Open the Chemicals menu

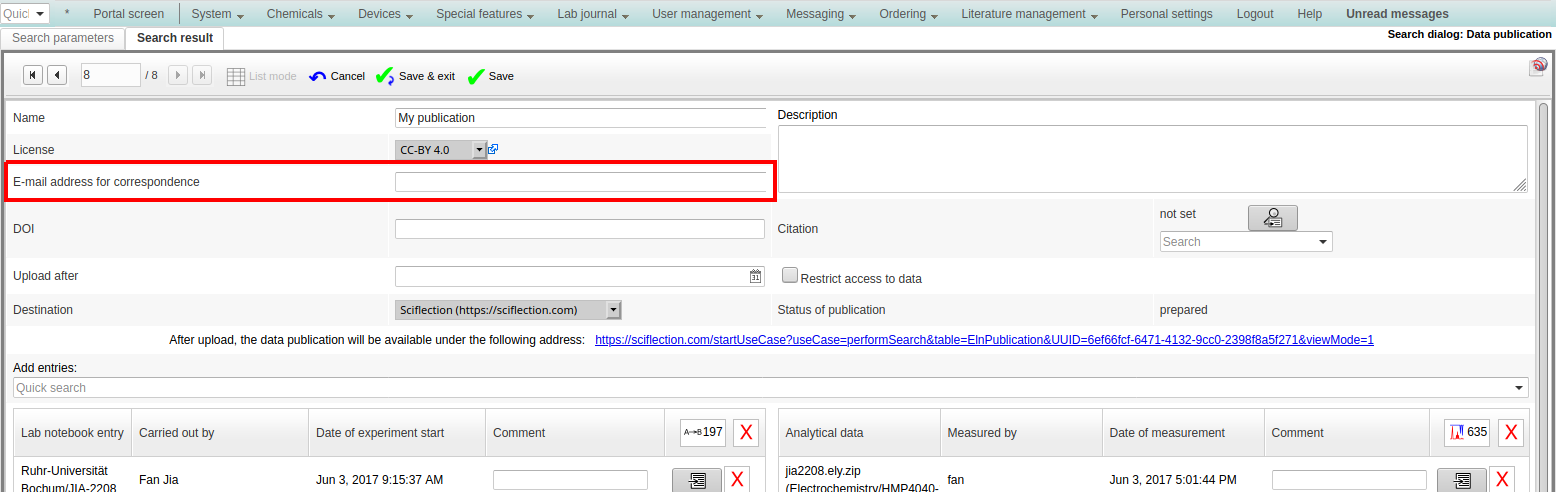click(301, 14)
